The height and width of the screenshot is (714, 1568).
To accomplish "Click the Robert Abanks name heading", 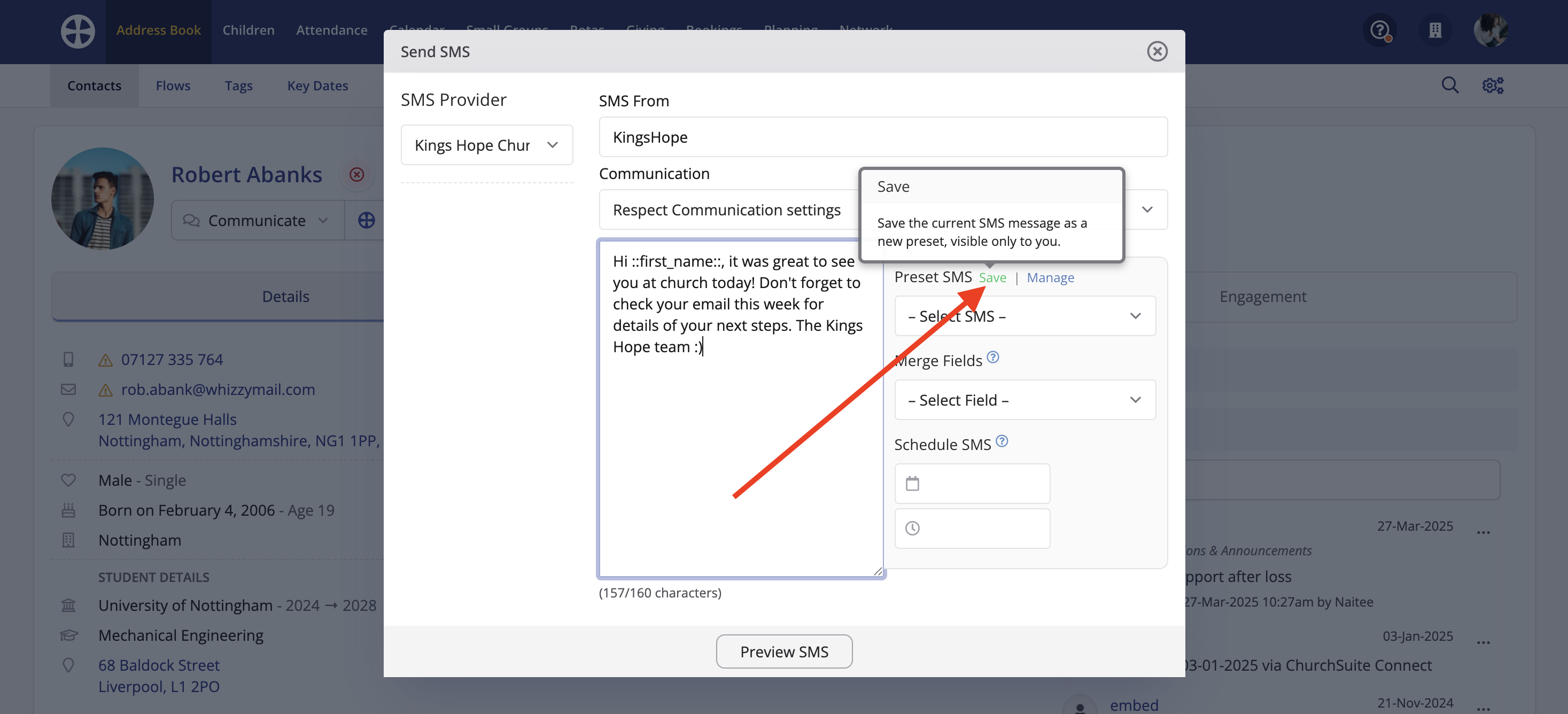I will point(246,175).
